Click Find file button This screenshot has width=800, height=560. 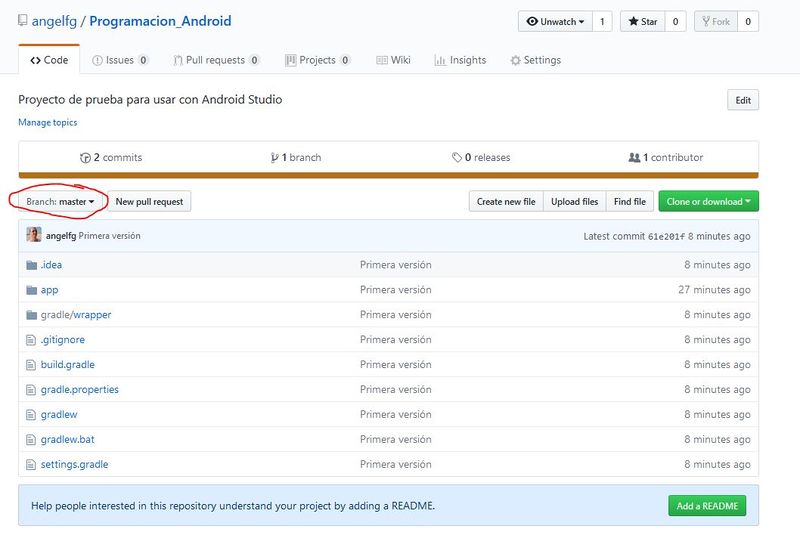click(x=630, y=201)
